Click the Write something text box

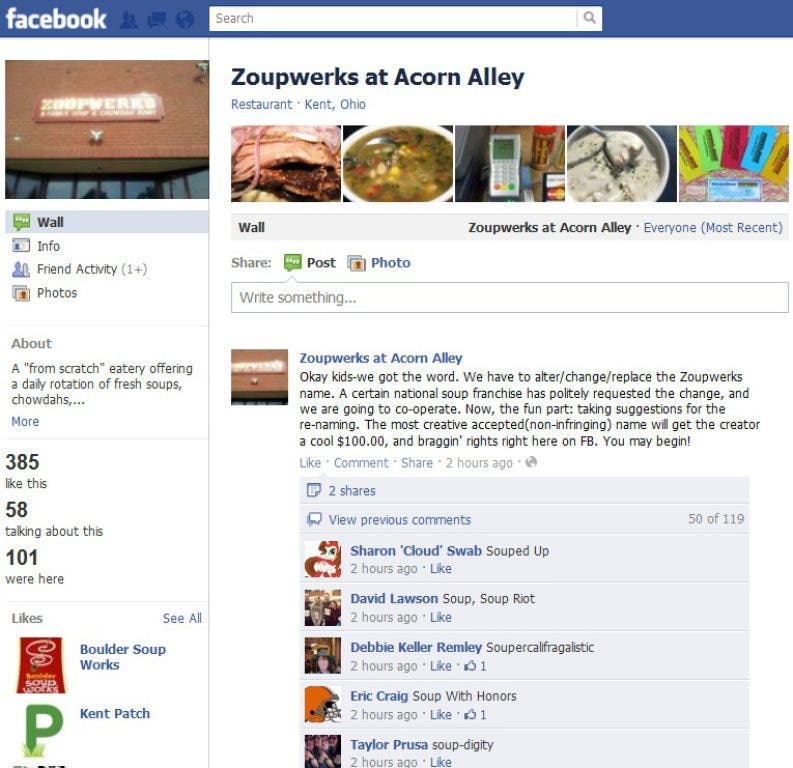[x=510, y=297]
